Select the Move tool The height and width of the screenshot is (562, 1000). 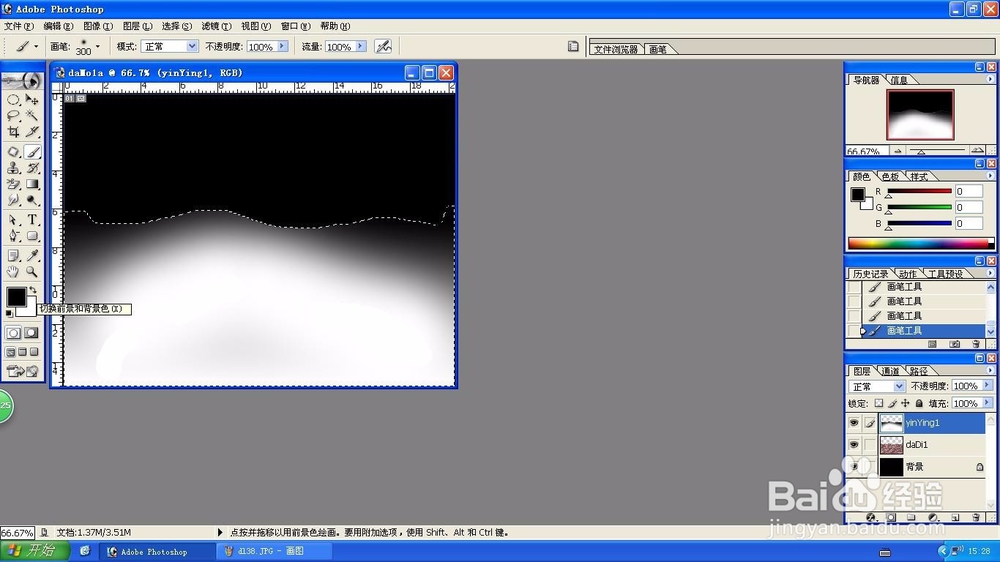32,100
